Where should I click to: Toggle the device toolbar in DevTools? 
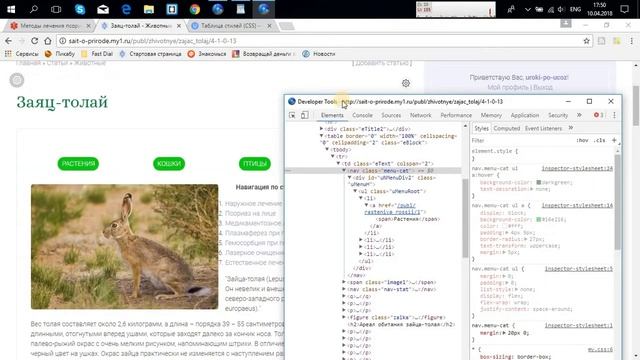(304, 116)
